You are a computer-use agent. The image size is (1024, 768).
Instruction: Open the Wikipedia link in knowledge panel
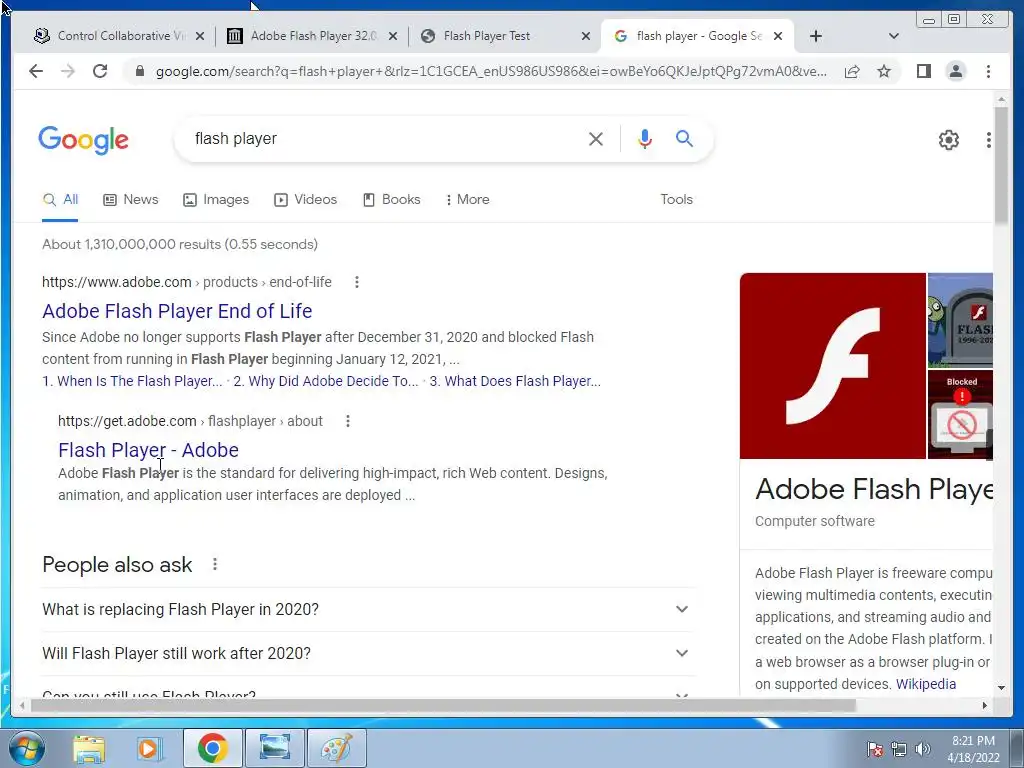coord(925,684)
